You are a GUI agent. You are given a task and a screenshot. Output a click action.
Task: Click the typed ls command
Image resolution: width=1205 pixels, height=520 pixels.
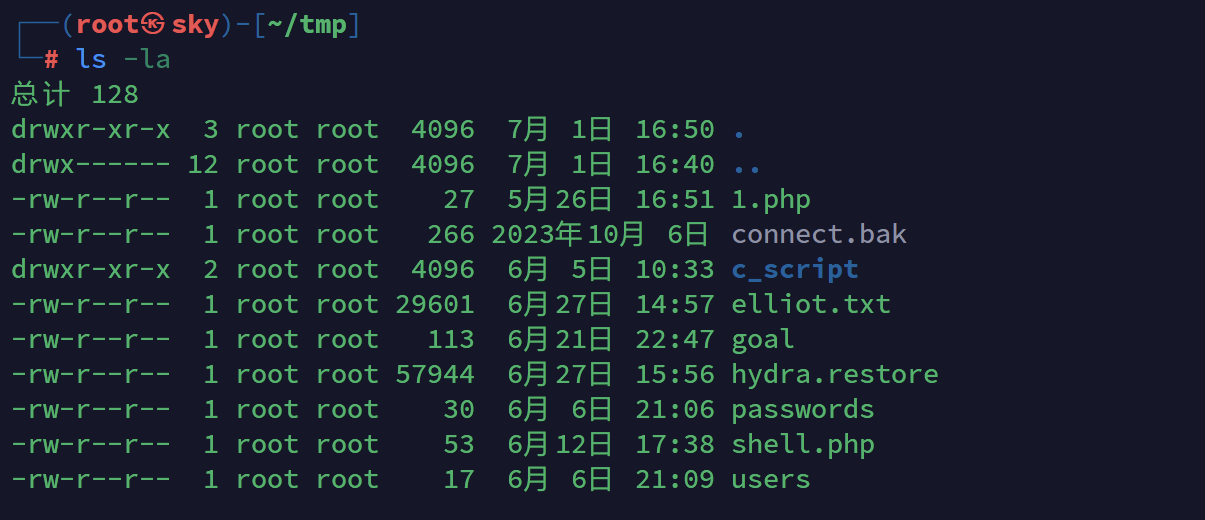pos(91,60)
